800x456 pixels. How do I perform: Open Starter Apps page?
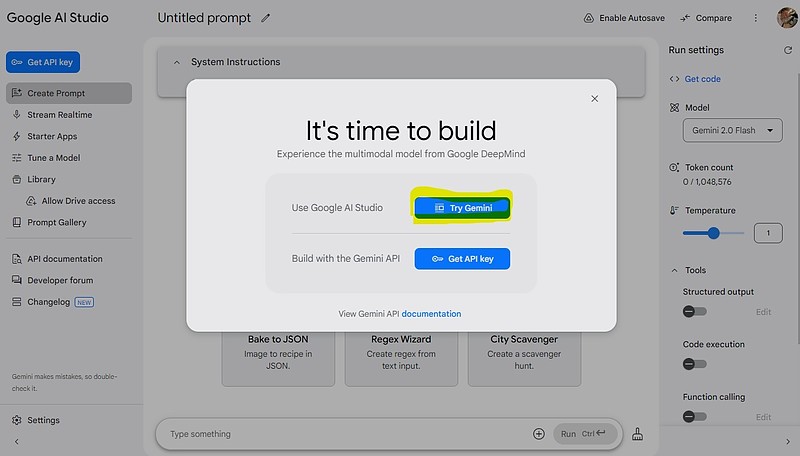[69, 136]
